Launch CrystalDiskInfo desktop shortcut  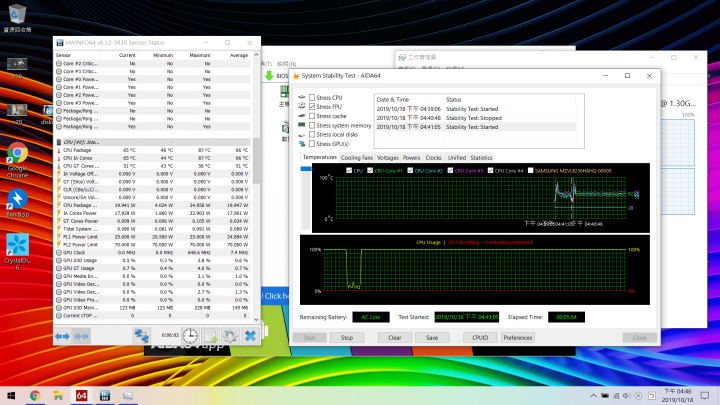pos(17,252)
